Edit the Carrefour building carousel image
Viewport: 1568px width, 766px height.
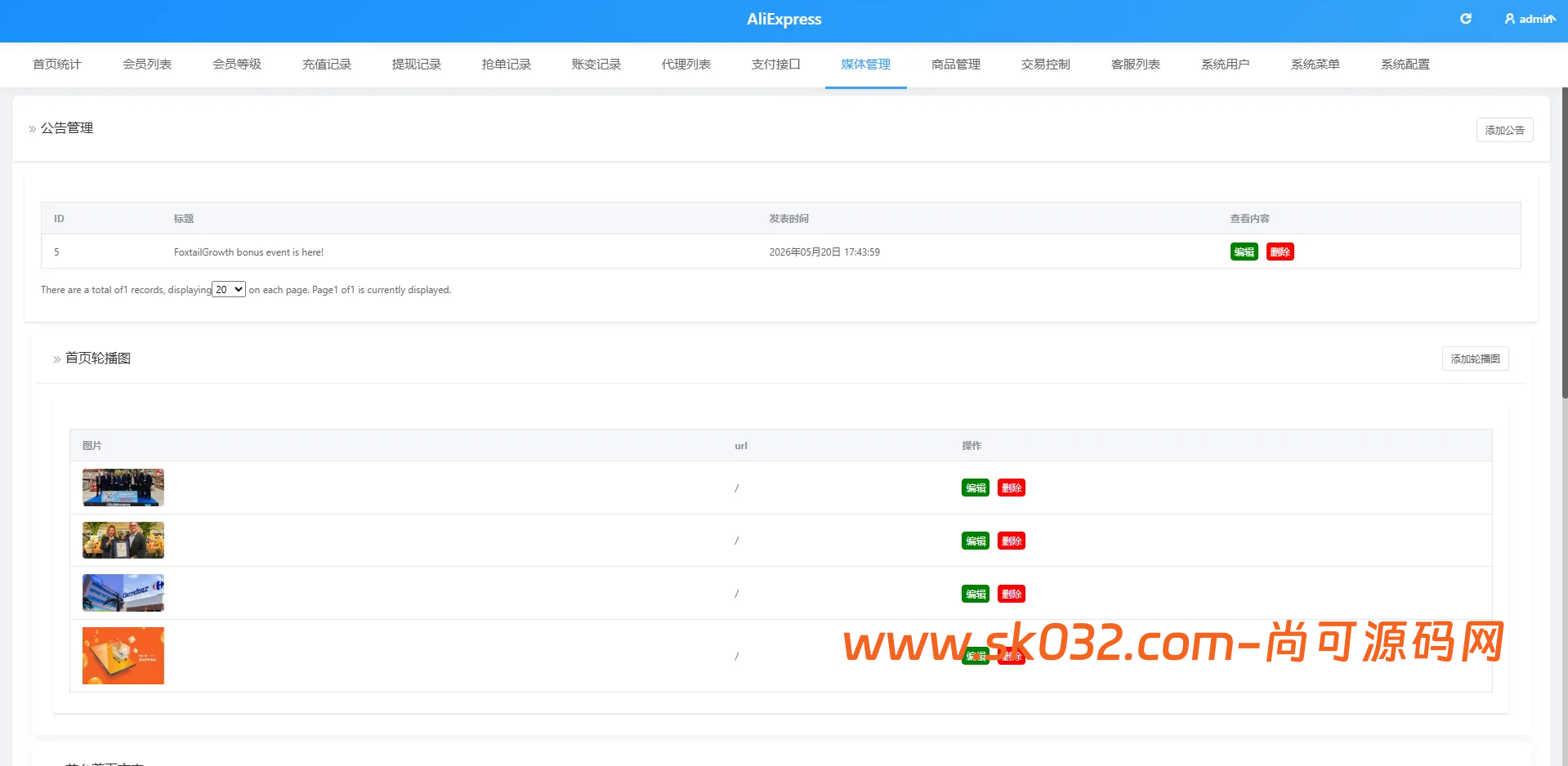tap(976, 594)
